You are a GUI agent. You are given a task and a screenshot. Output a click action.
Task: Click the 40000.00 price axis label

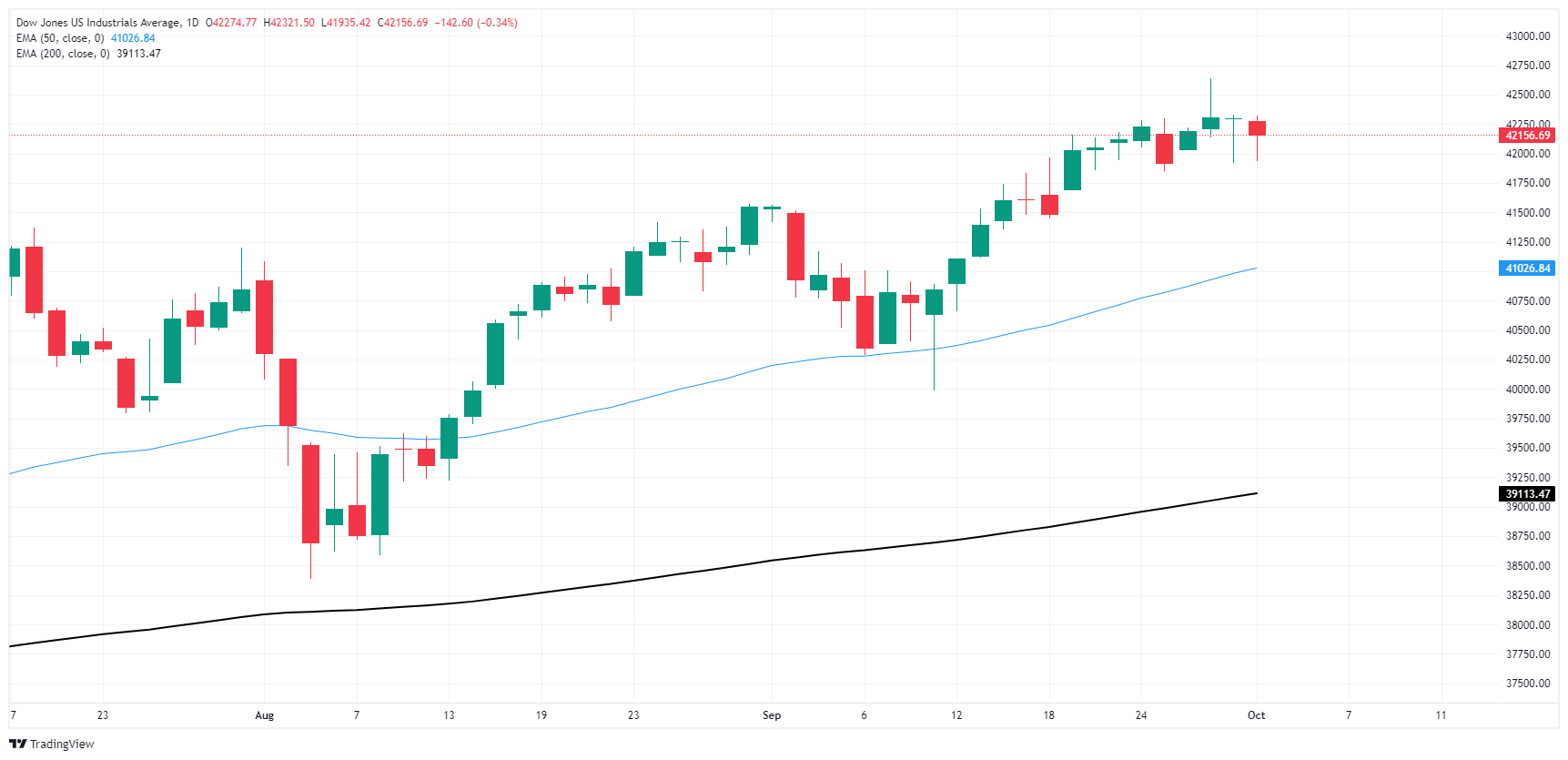(1528, 390)
